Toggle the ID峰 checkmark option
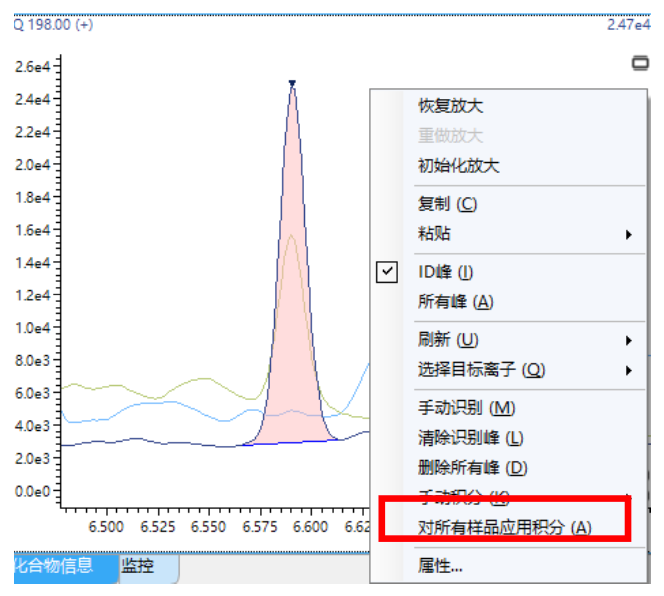The height and width of the screenshot is (596, 664). (388, 272)
